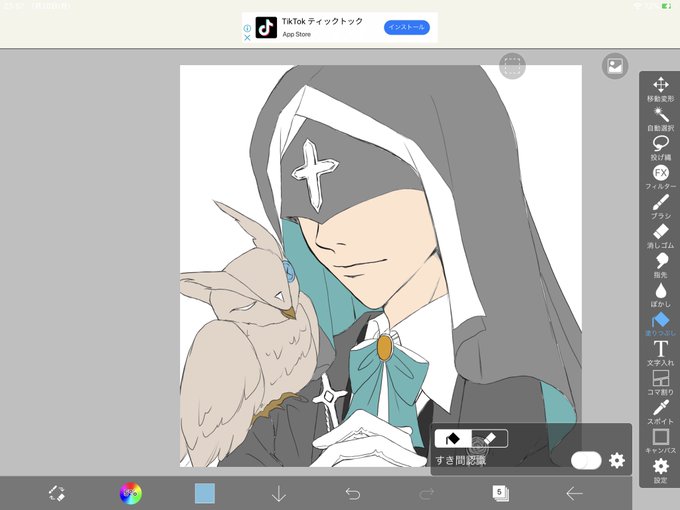Viewport: 680px width, 510px height.
Task: Go back with the left arrow
Action: point(575,494)
